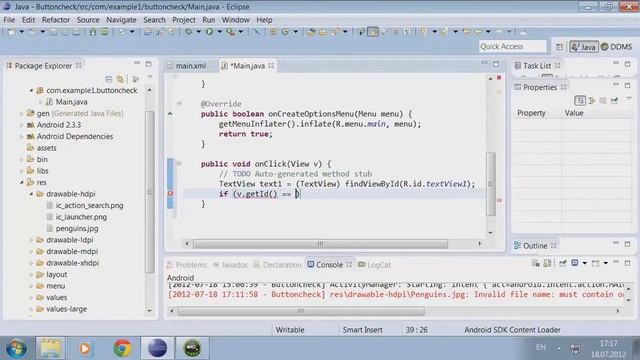This screenshot has width=640, height=360.
Task: Toggle Show Categories in Properties view
Action: tap(580, 100)
